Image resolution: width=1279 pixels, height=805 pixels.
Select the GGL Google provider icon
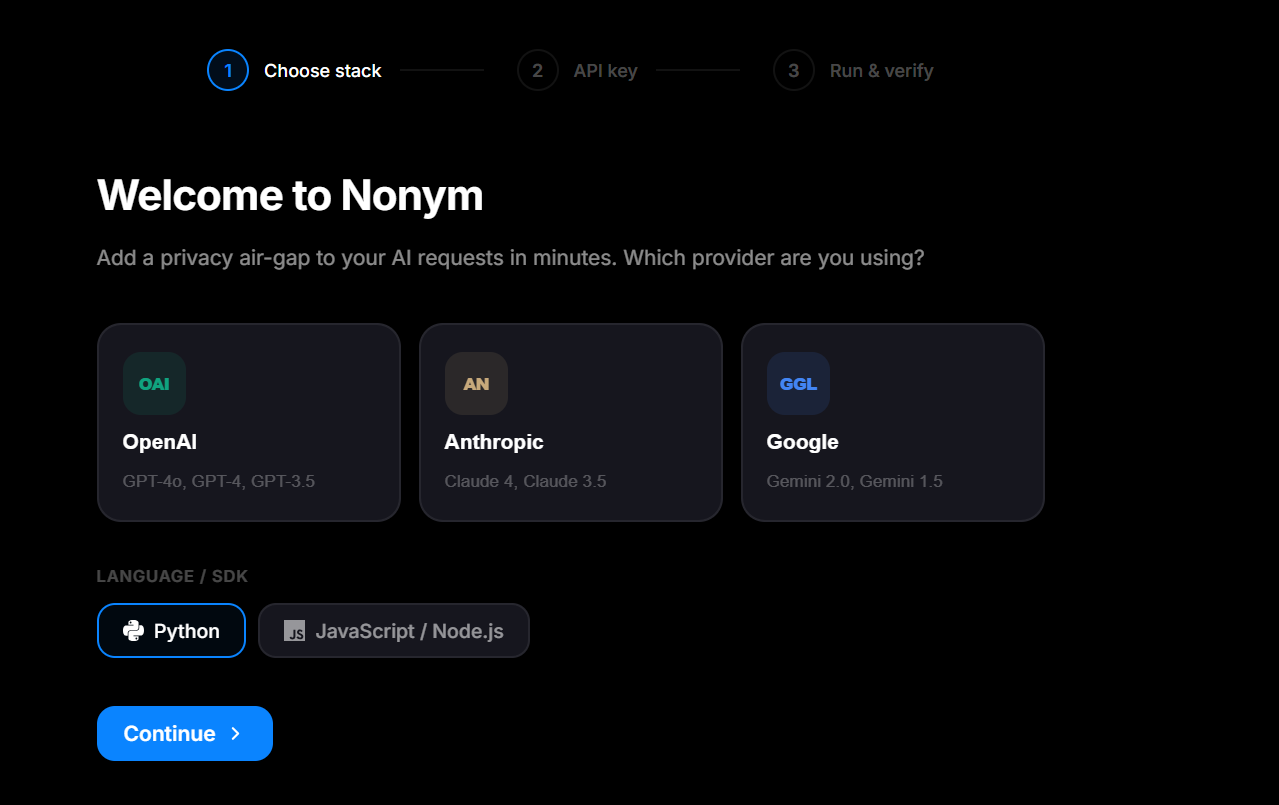coord(798,383)
